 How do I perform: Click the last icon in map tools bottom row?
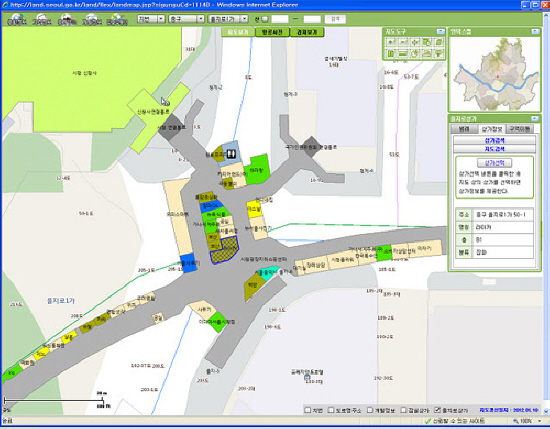pos(439,54)
